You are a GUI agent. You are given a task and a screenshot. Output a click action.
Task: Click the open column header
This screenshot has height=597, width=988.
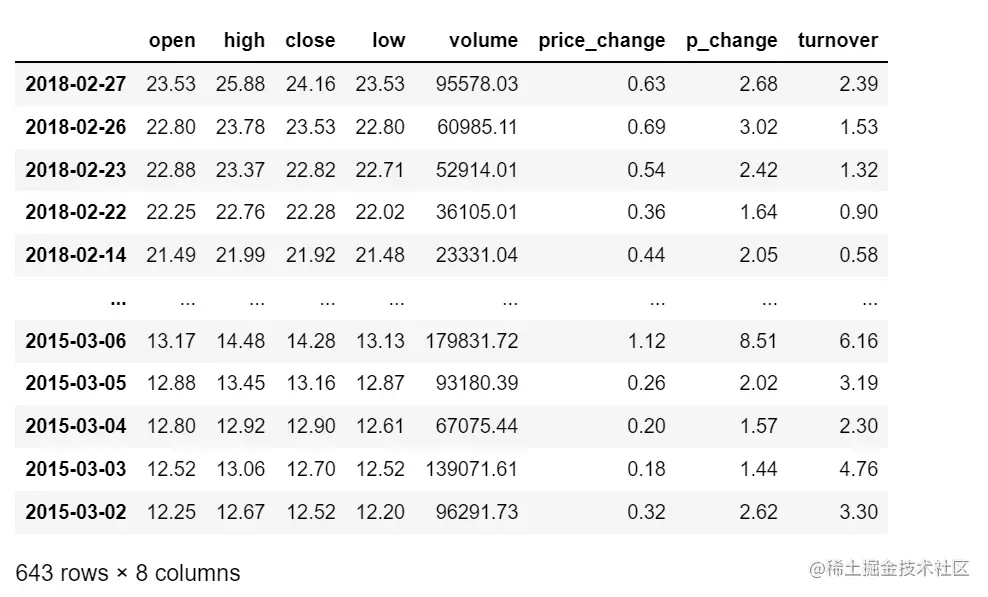pos(172,40)
